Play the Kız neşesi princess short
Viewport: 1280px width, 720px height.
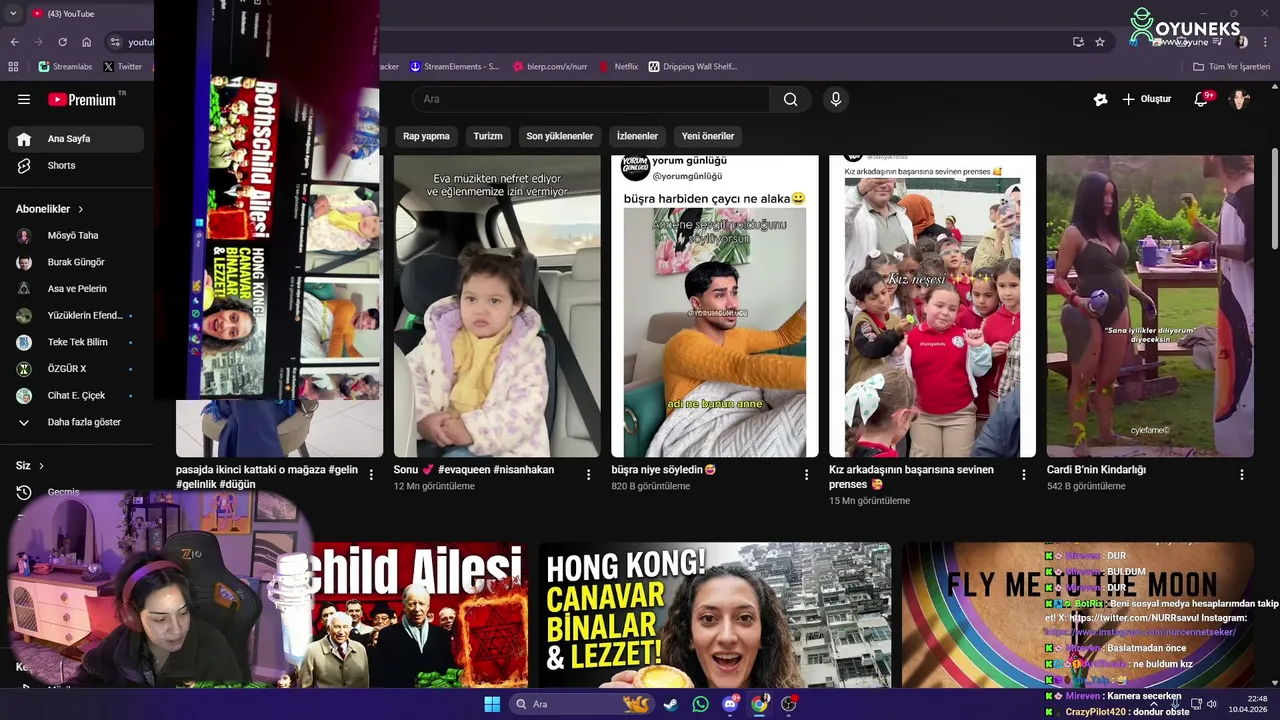[x=932, y=306]
